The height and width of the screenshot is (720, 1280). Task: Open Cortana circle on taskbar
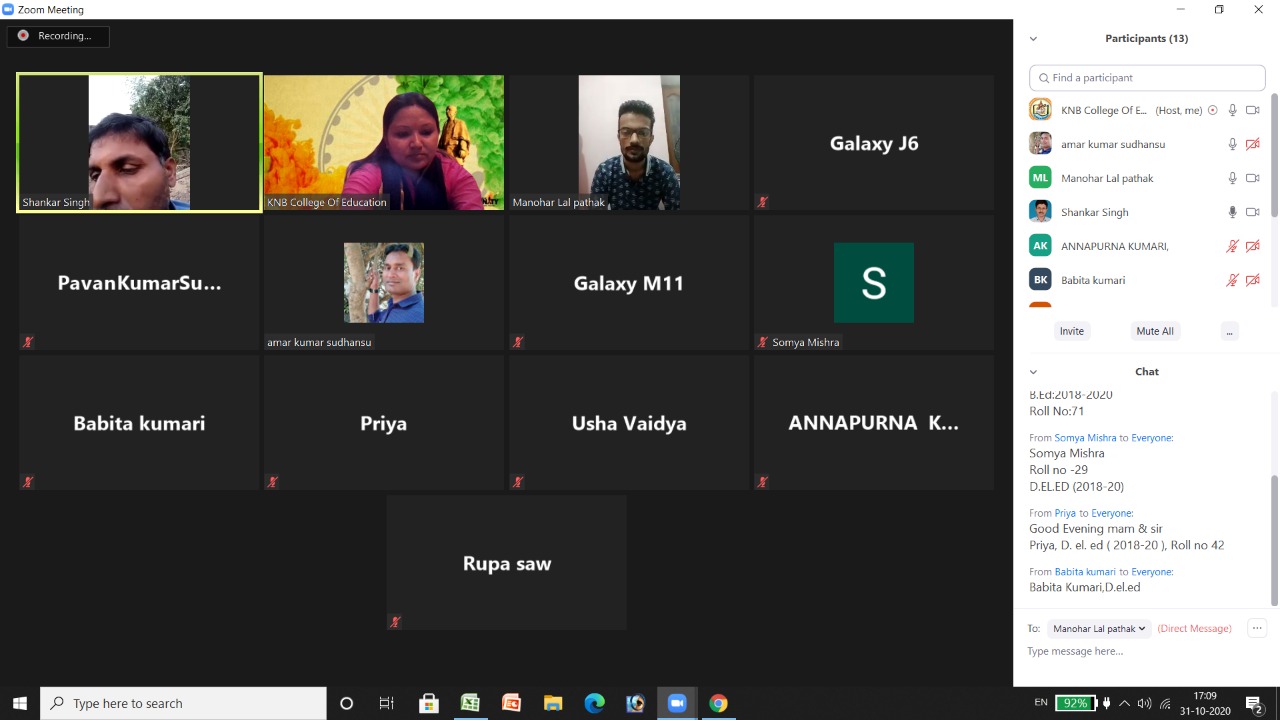pyautogui.click(x=347, y=703)
